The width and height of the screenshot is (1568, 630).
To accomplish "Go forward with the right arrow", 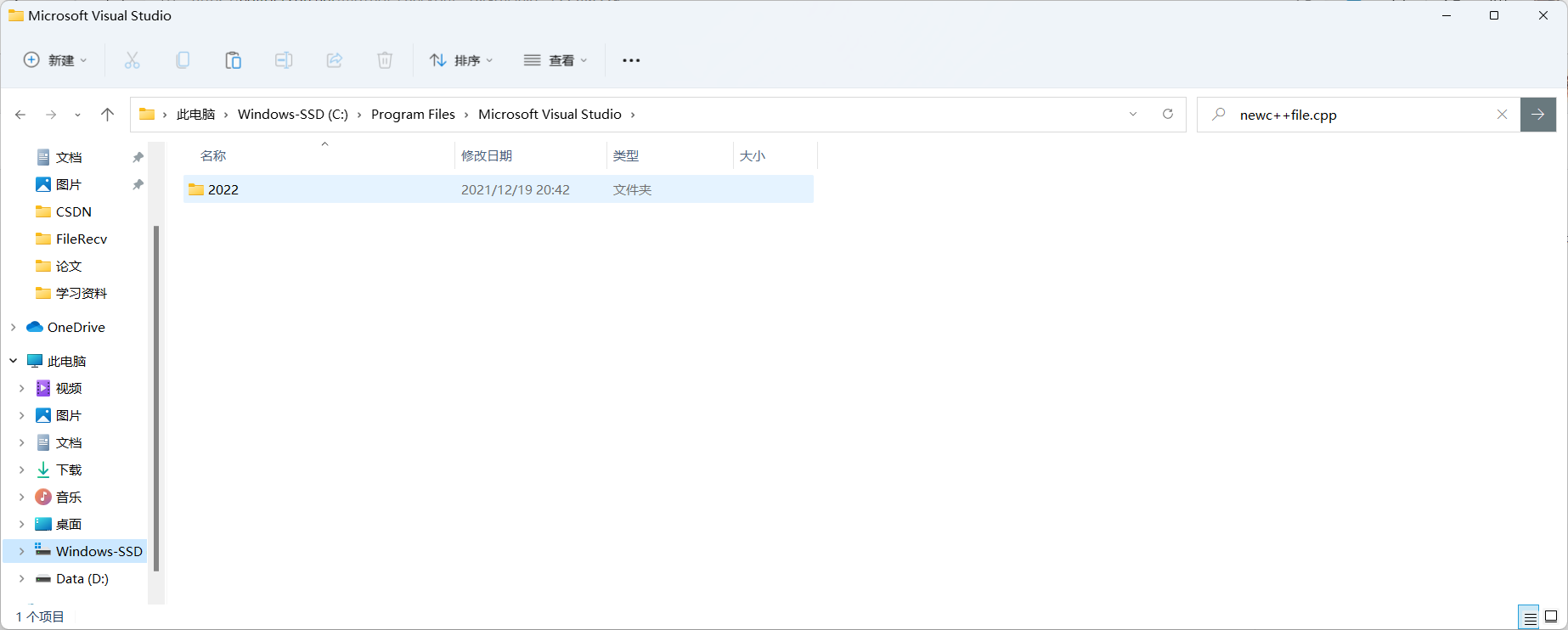I will (x=51, y=115).
